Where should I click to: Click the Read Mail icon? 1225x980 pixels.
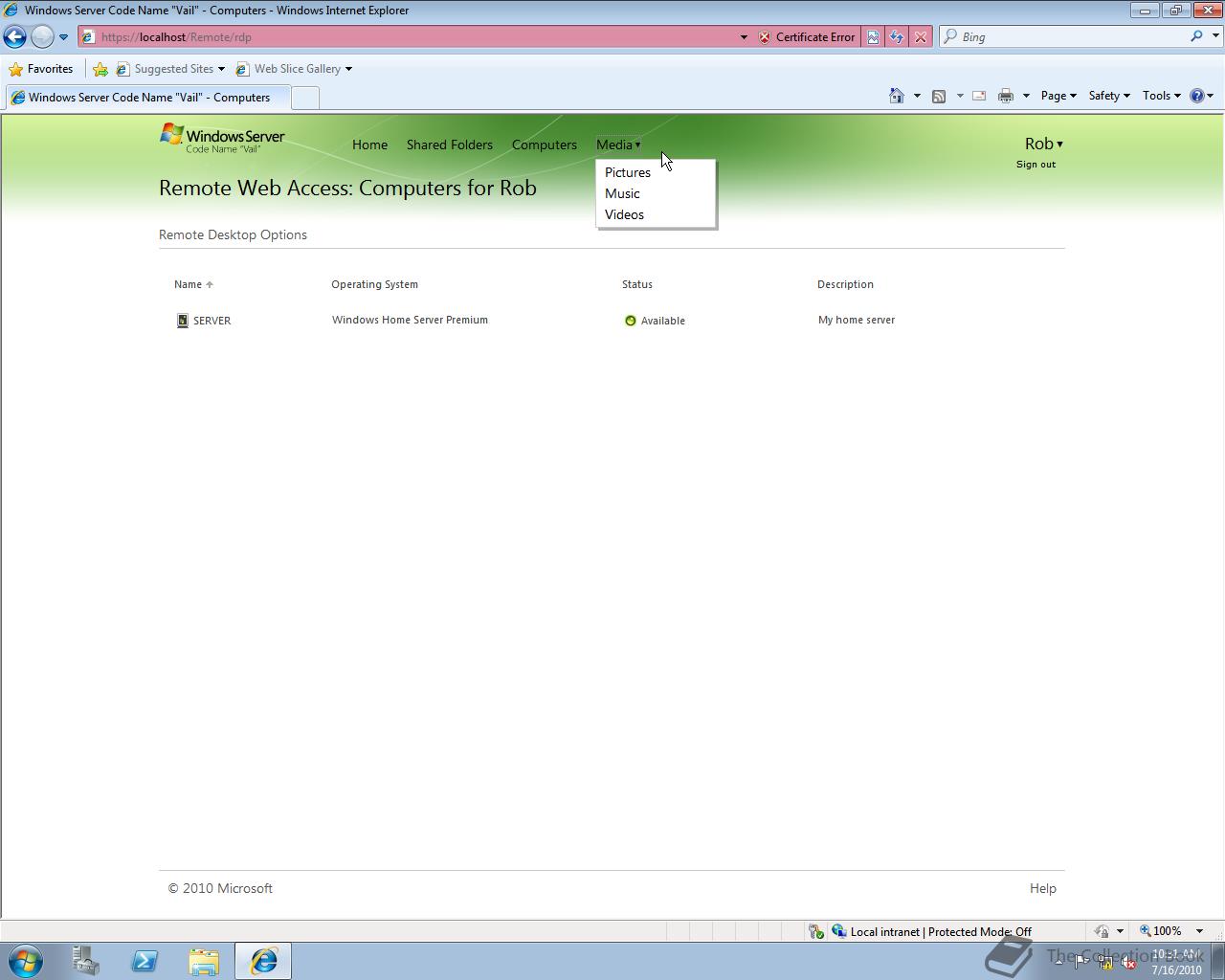[x=979, y=96]
